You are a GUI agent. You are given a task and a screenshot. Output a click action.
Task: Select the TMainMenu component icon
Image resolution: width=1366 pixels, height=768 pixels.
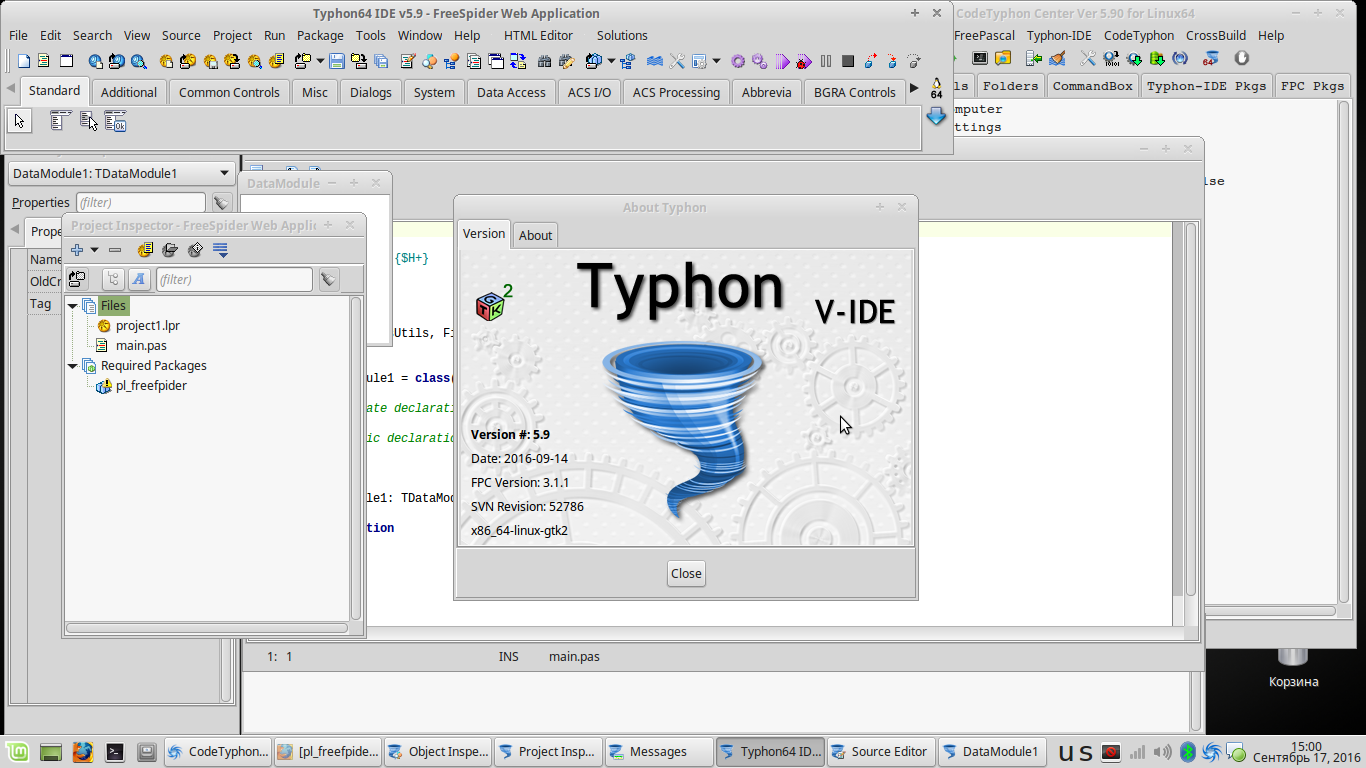(x=59, y=121)
